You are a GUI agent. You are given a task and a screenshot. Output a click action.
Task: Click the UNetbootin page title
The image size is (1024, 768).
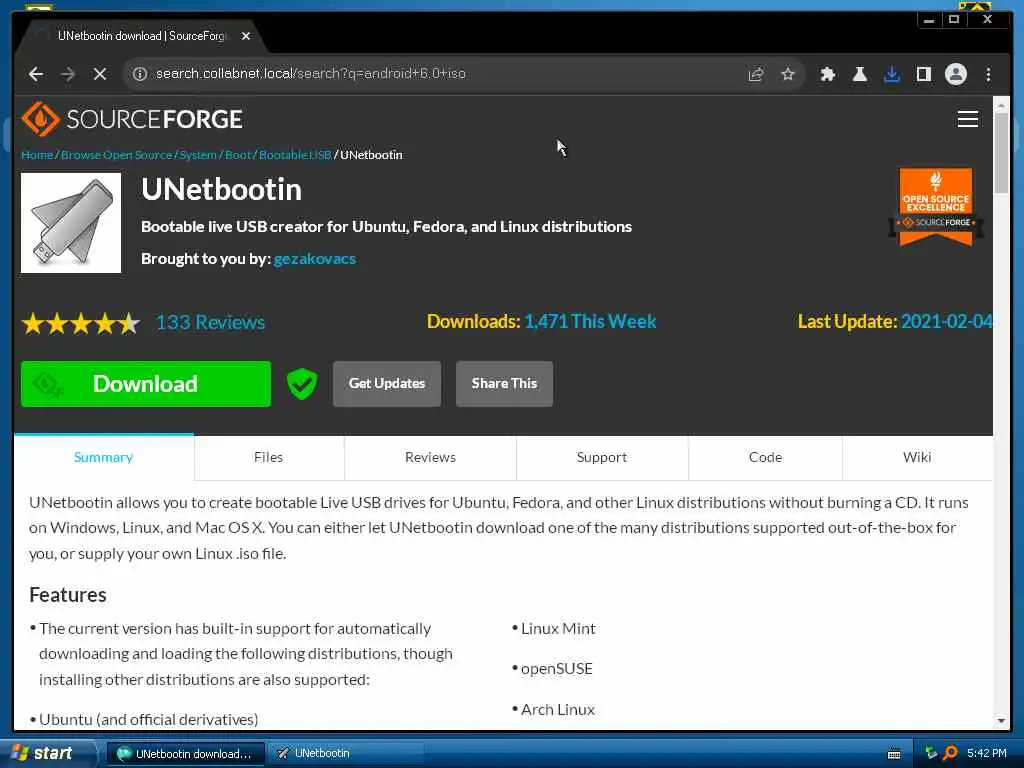point(221,190)
